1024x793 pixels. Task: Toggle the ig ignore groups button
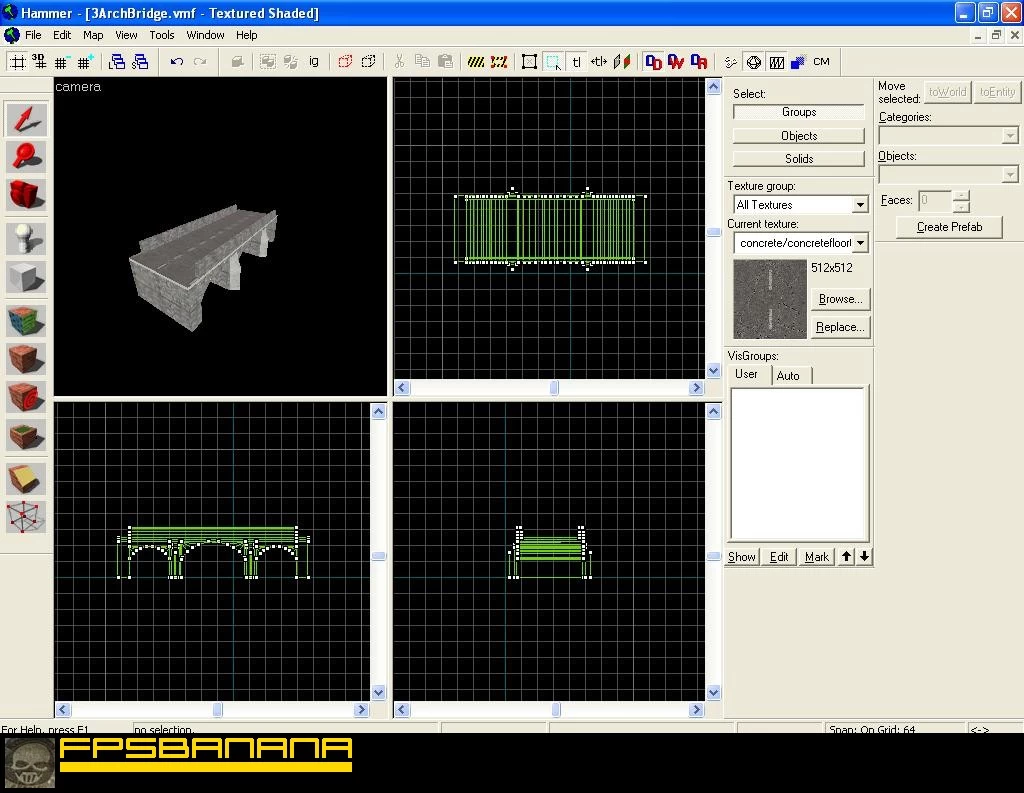[x=314, y=61]
